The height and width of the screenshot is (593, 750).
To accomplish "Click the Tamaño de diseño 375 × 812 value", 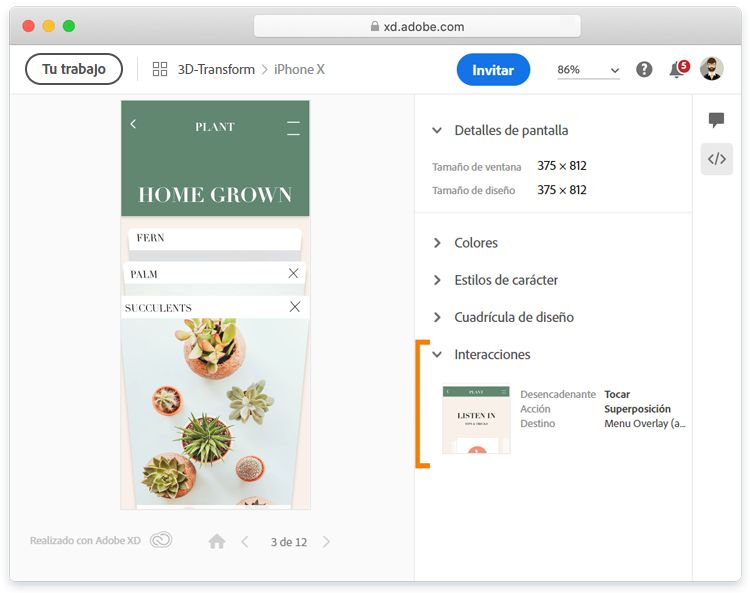I will [x=562, y=190].
